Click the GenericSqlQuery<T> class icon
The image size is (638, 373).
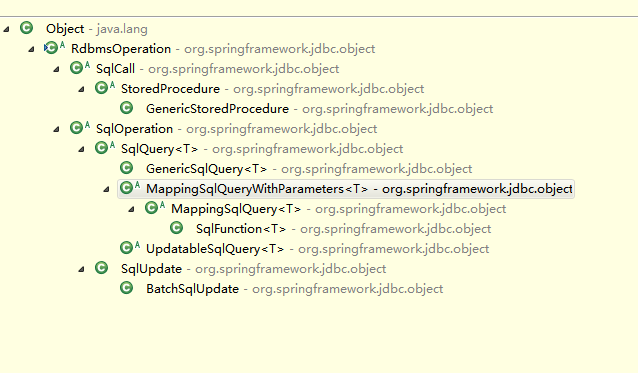point(127,168)
